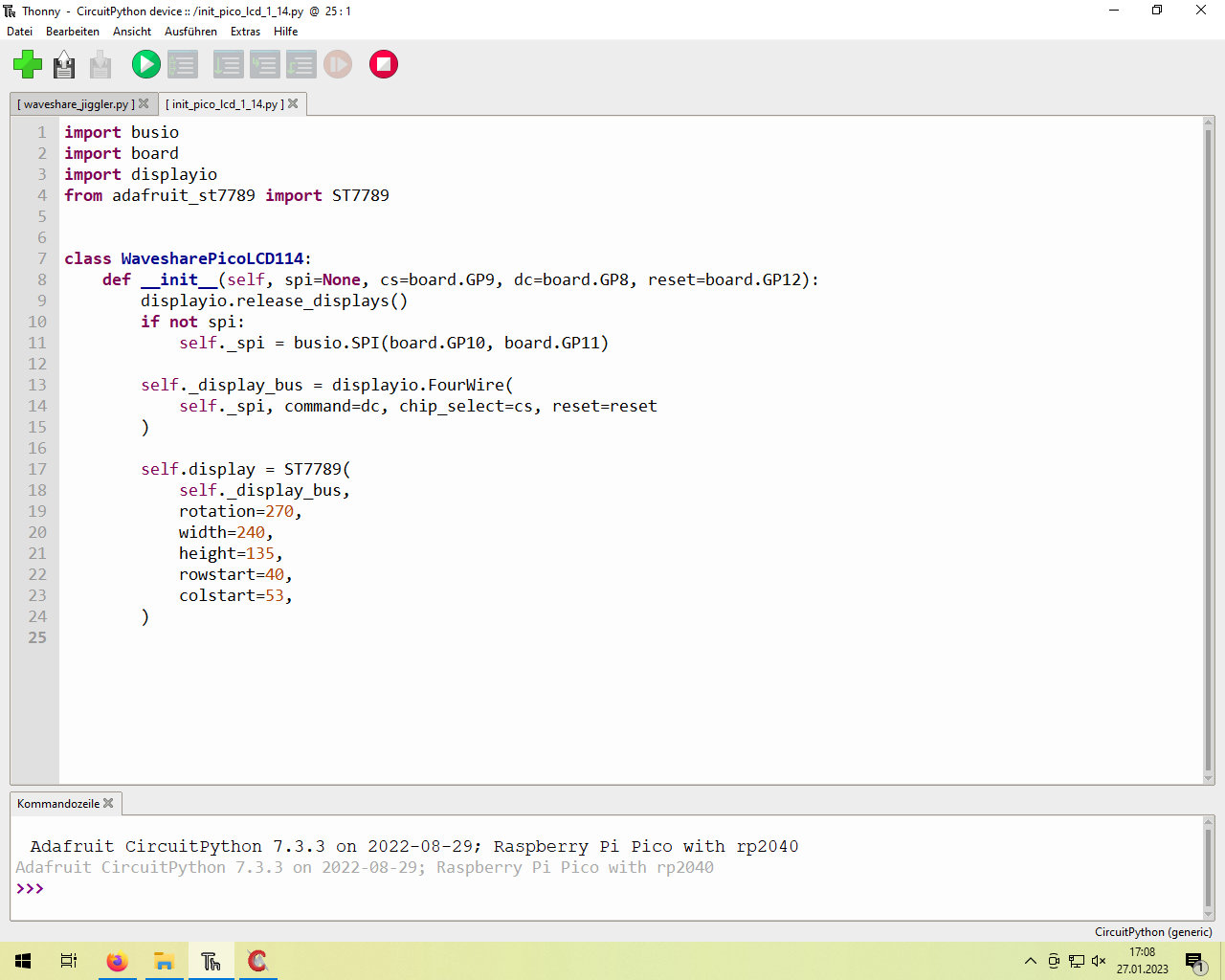Screen dimensions: 1225x980
Task: Open the Hilfe menu
Action: [285, 32]
